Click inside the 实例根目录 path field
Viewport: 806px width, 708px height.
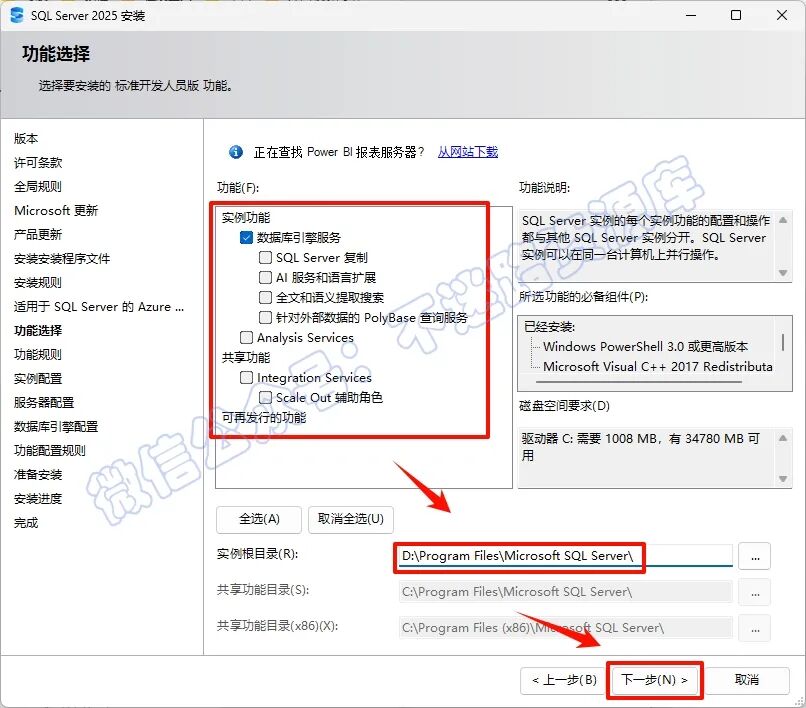565,556
